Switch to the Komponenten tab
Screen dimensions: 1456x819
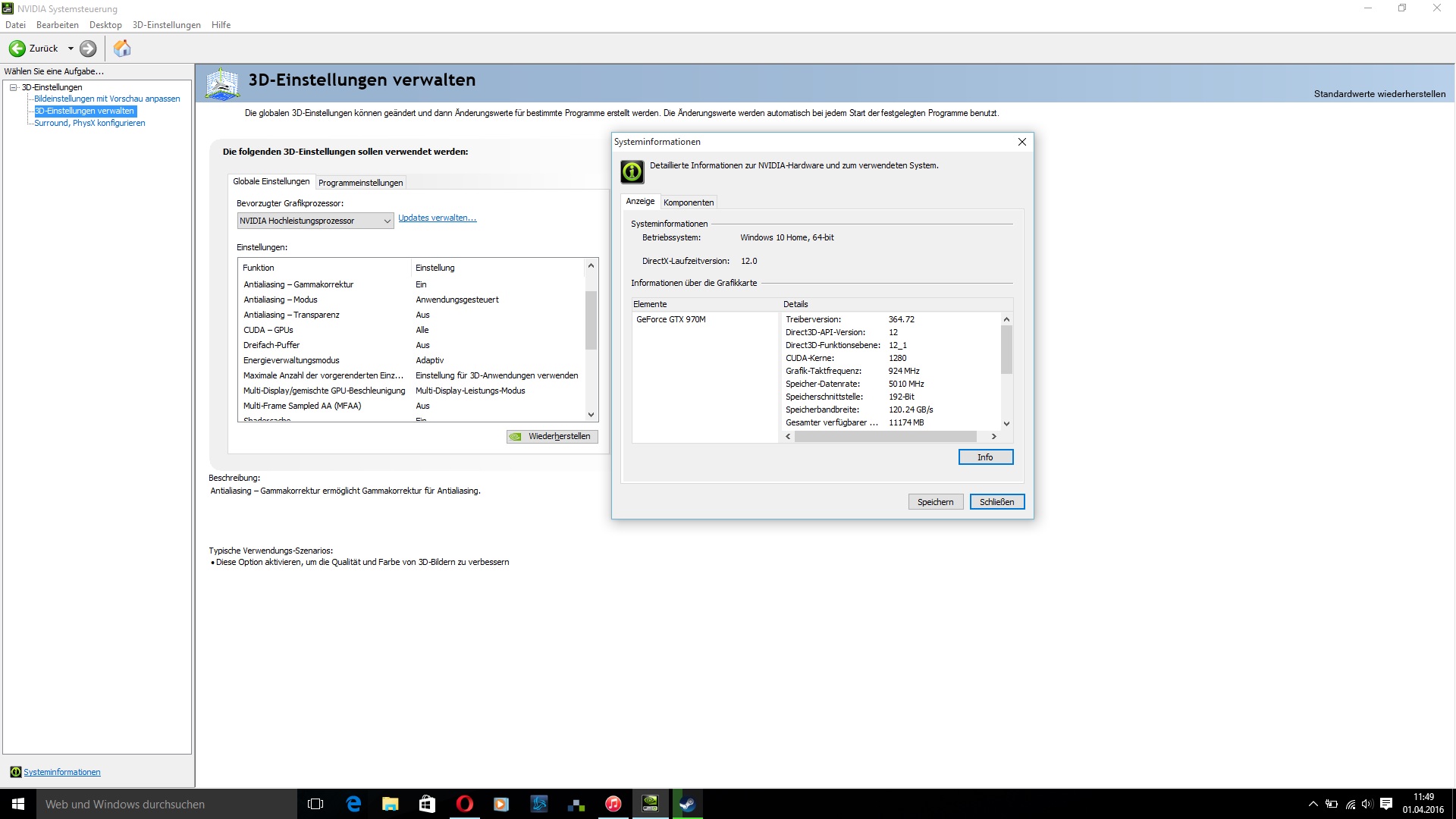tap(689, 202)
